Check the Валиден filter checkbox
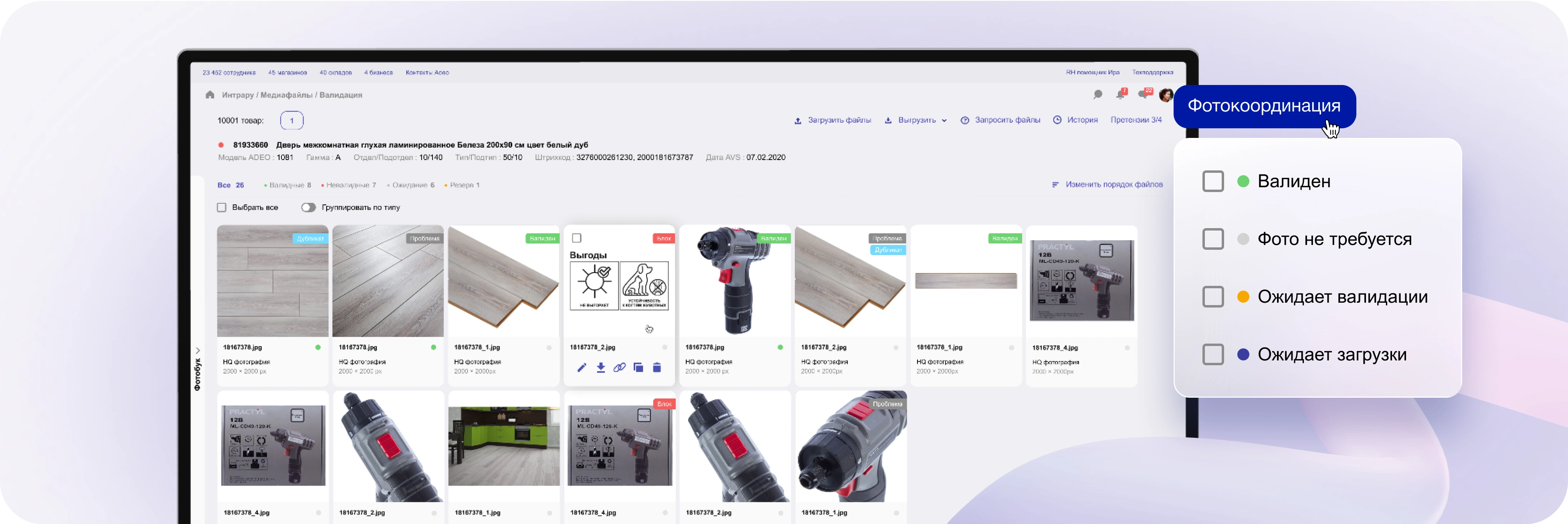This screenshot has height=524, width=1568. coord(1212,181)
